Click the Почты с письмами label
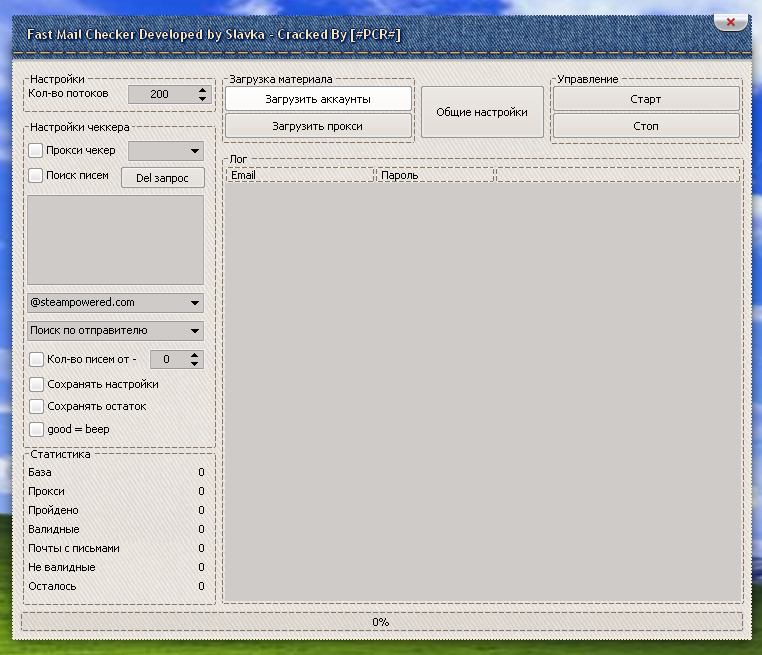 click(74, 548)
